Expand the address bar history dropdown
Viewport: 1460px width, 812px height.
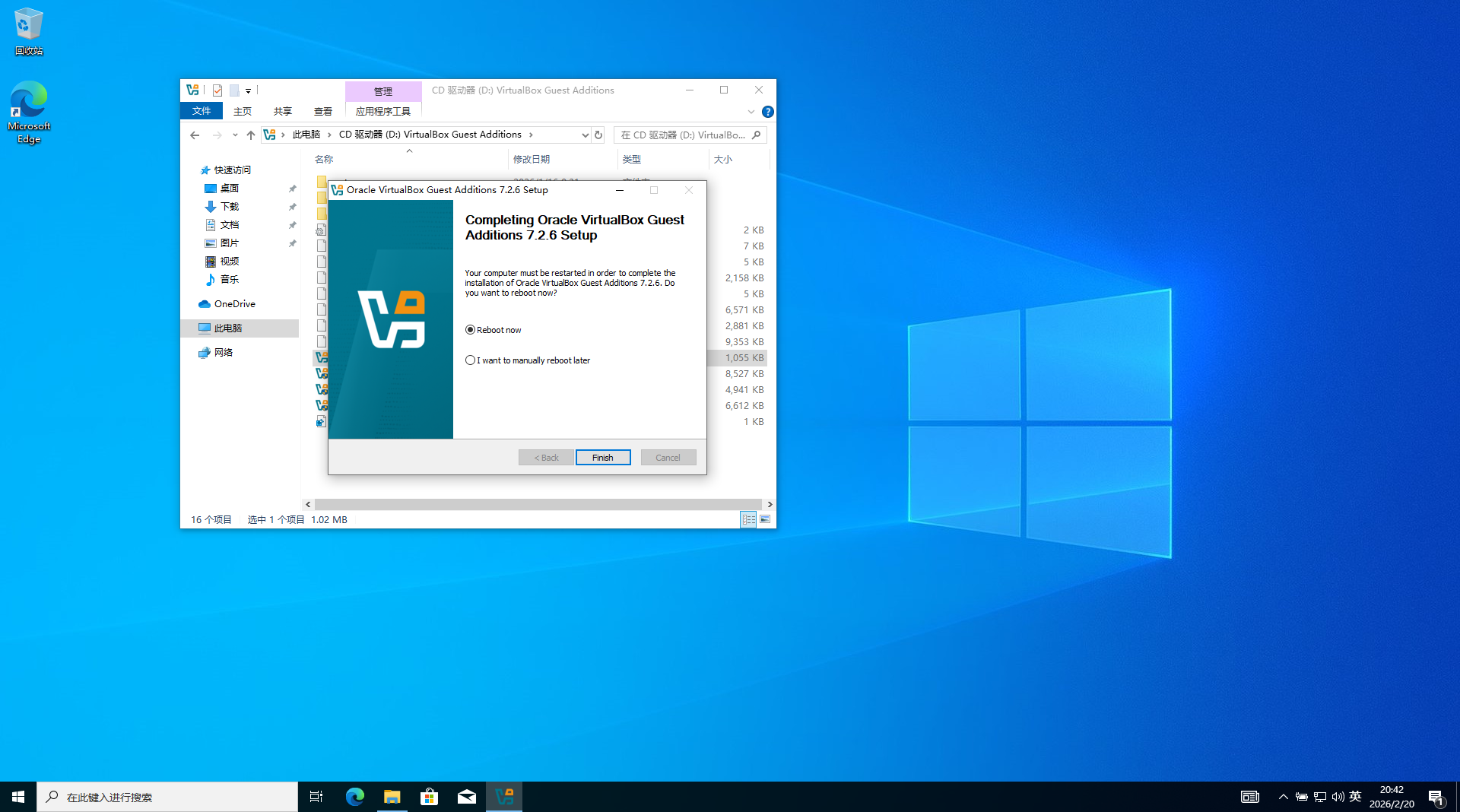tap(585, 135)
